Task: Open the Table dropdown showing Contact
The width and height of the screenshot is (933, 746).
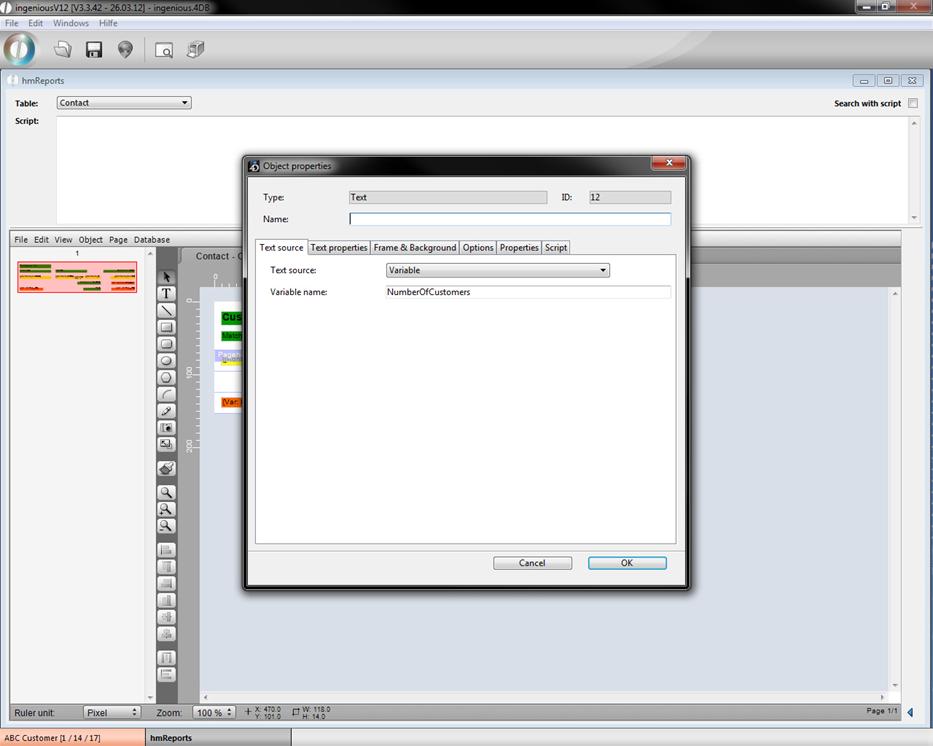Action: pos(123,103)
